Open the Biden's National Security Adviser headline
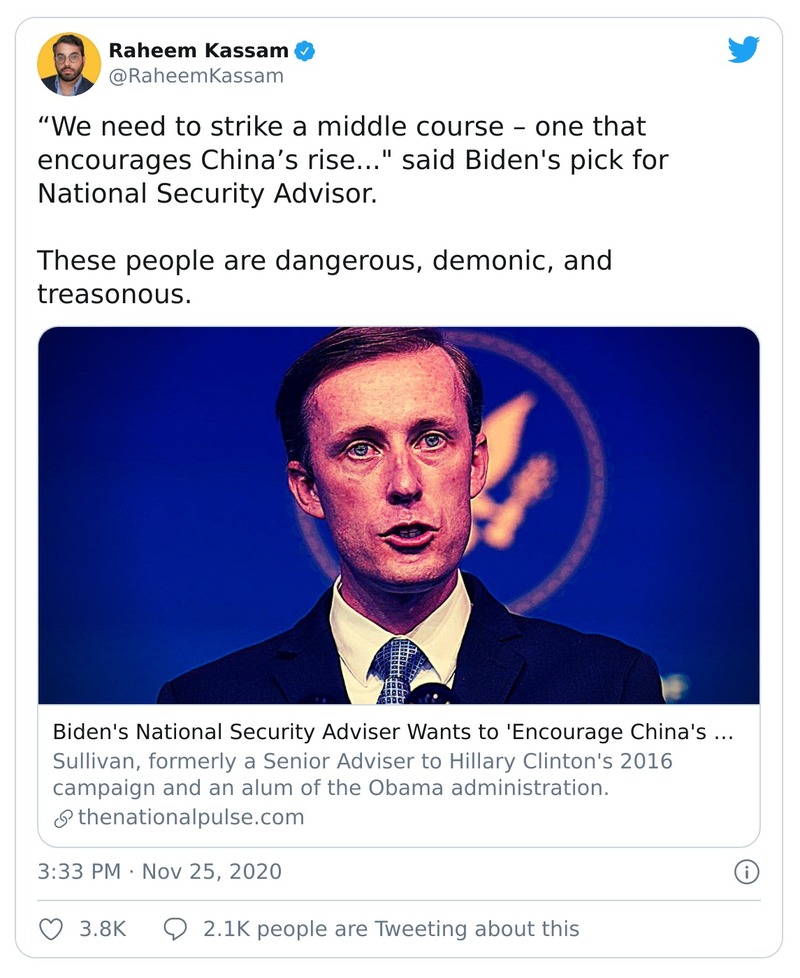Screen dimensions: 800x978 [380, 731]
